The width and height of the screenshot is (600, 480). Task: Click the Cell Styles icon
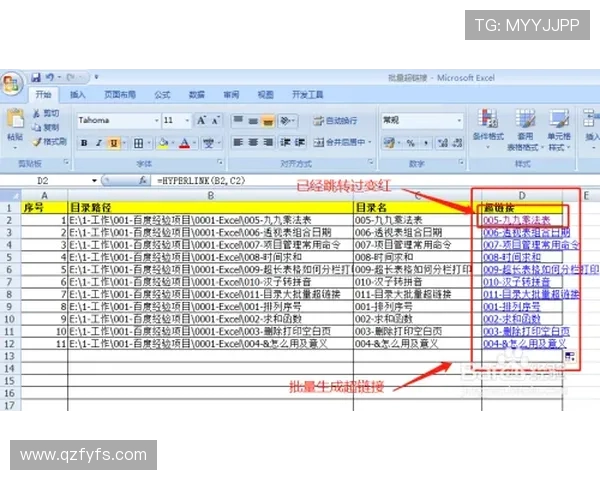tap(558, 122)
